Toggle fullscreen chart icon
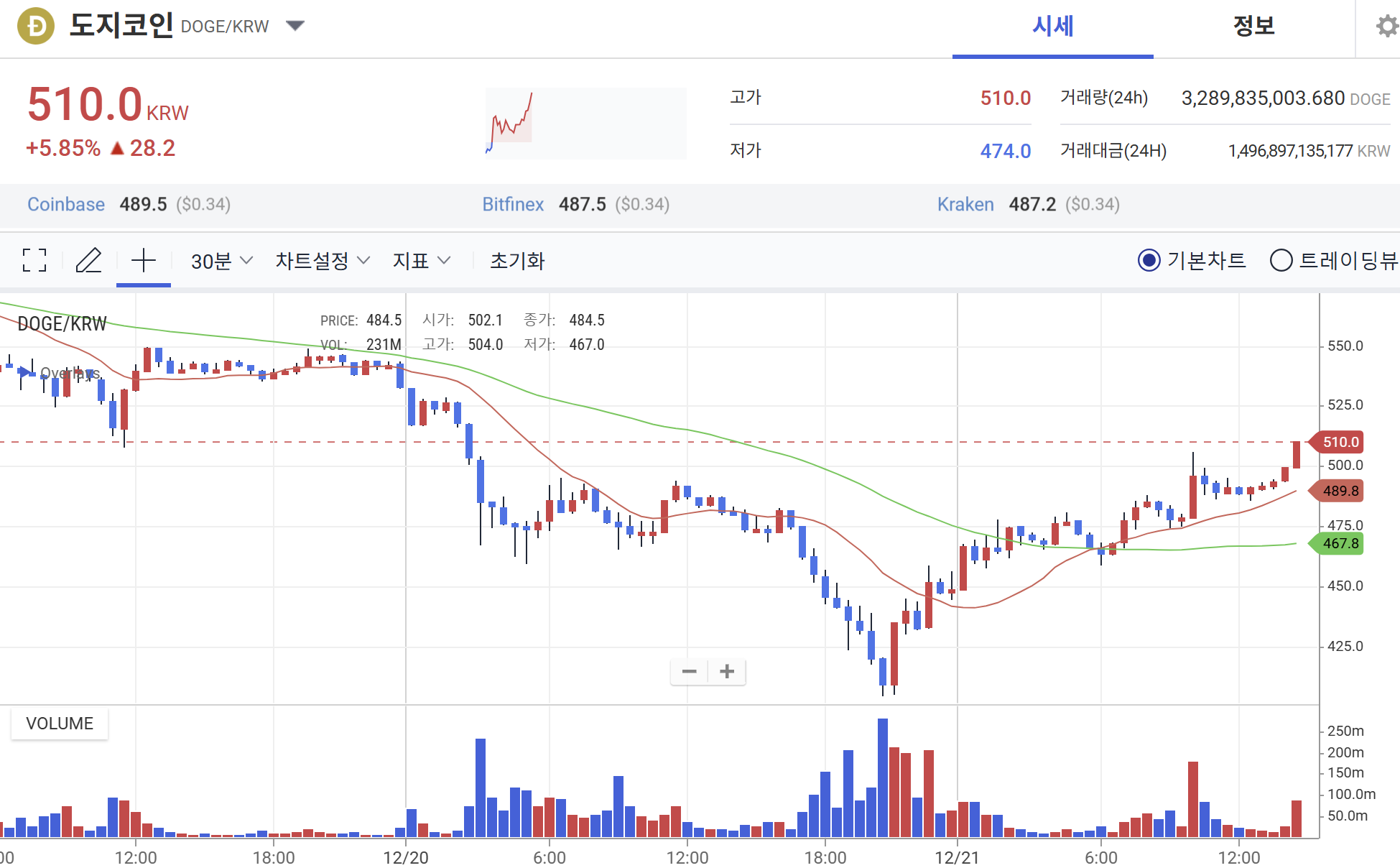The width and height of the screenshot is (1400, 868). pos(34,260)
